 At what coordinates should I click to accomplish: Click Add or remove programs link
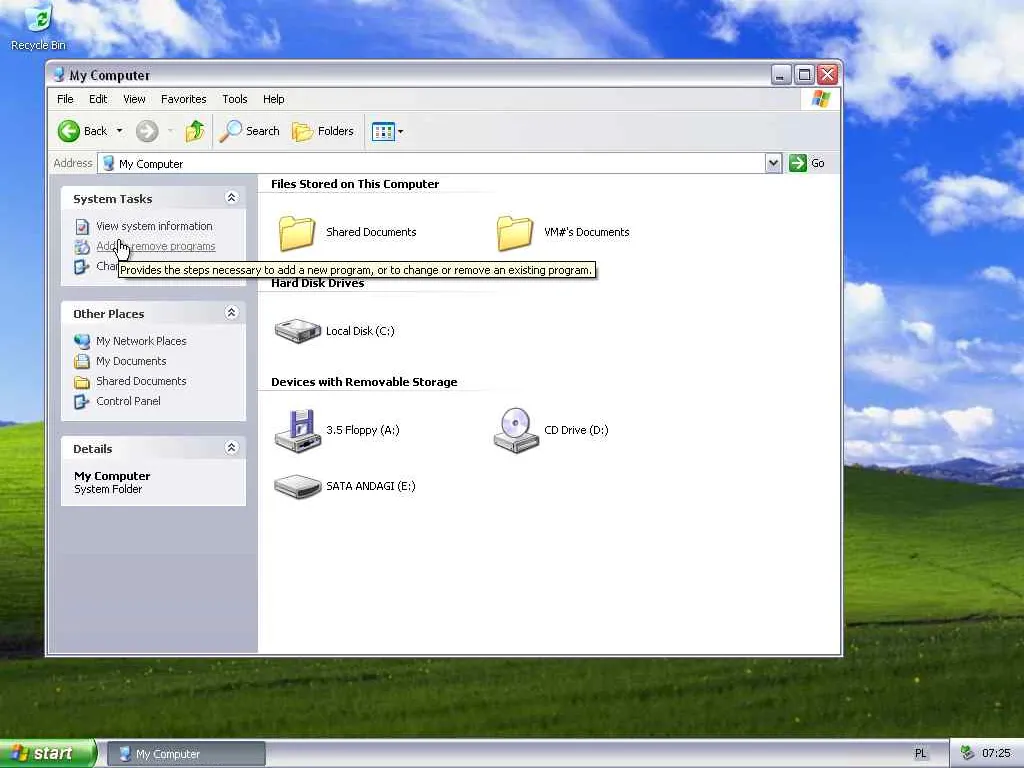[155, 246]
